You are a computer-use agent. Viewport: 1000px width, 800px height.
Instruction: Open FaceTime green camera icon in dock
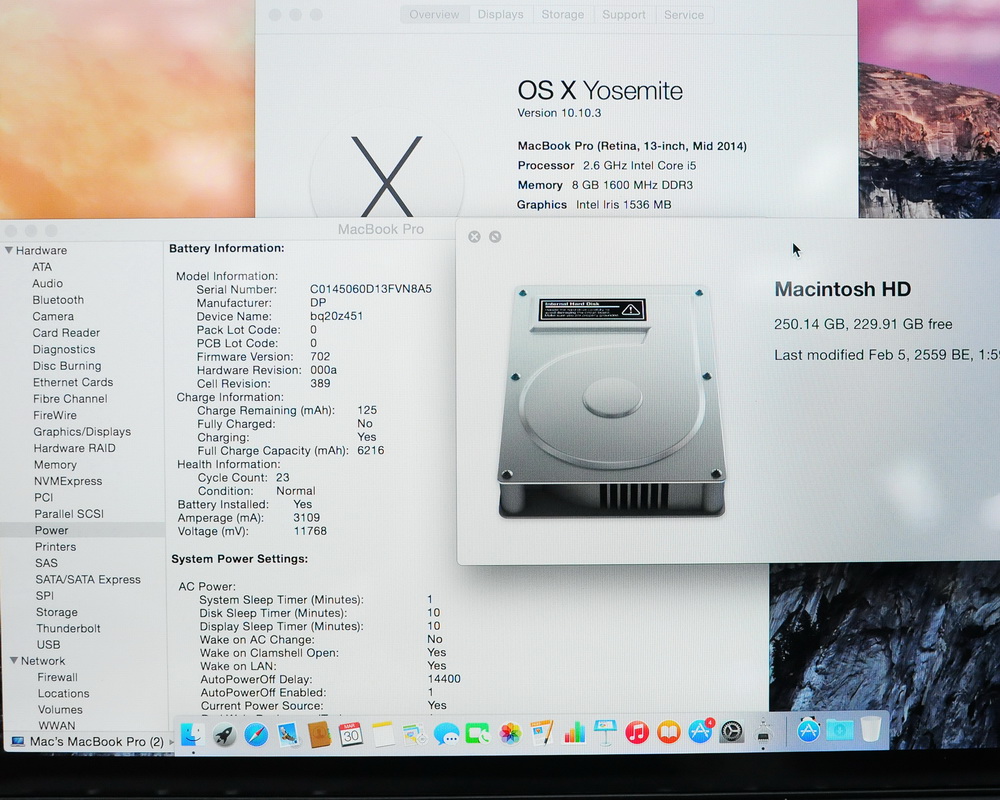pyautogui.click(x=478, y=734)
